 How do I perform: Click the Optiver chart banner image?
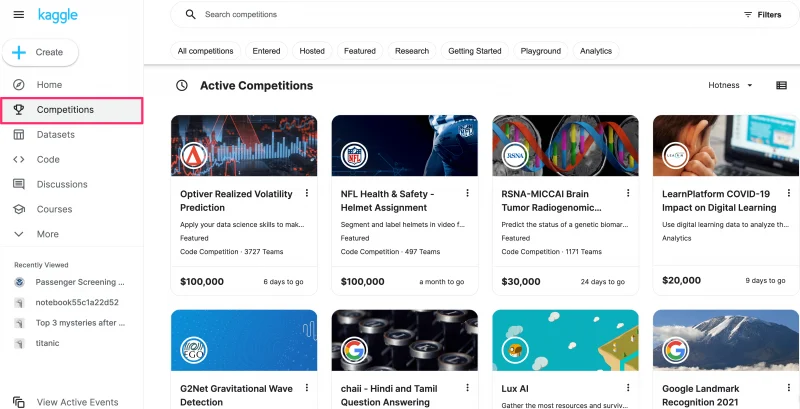244,145
